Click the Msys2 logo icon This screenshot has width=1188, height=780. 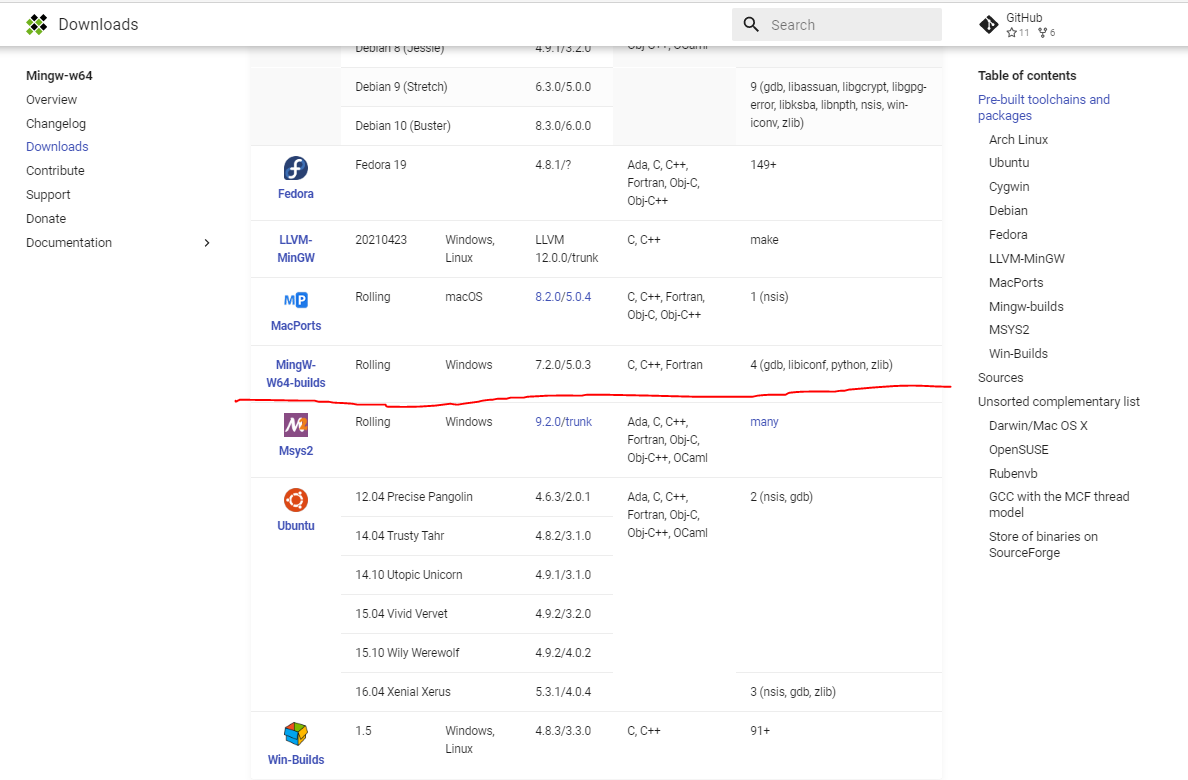click(x=295, y=425)
